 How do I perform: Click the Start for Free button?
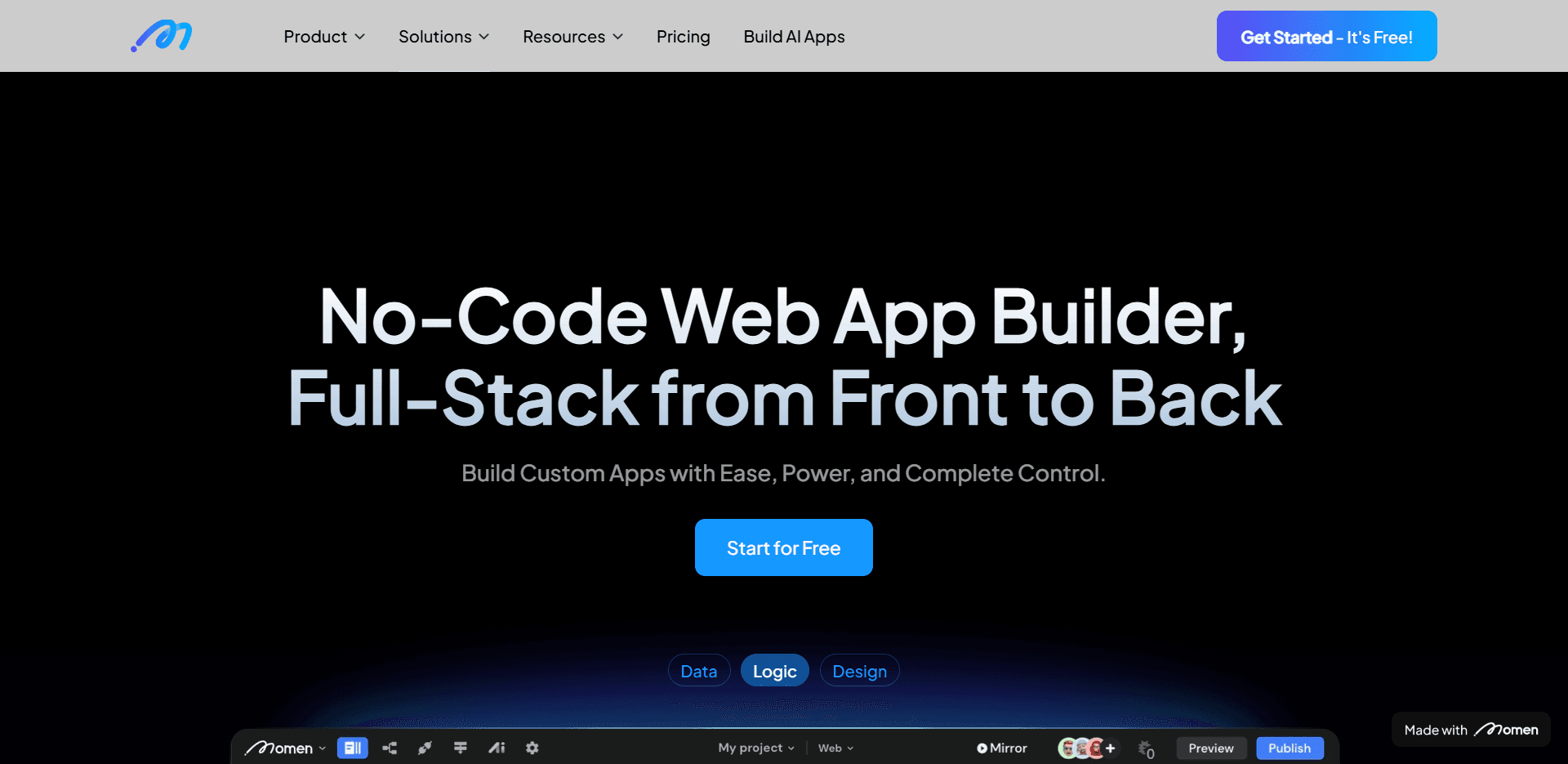point(783,547)
